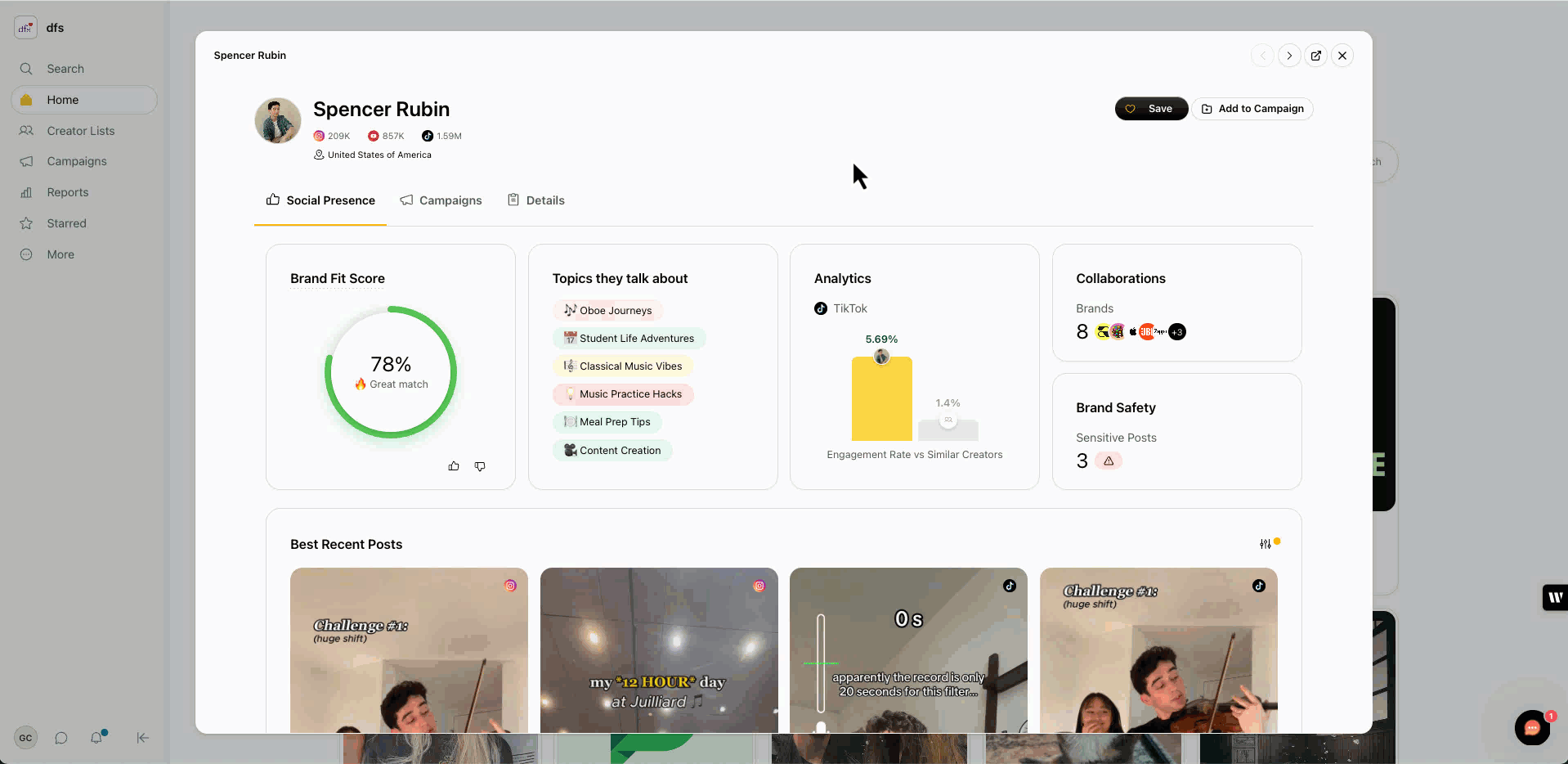The height and width of the screenshot is (764, 1568).
Task: Select Meal Prep Tips topic tag
Action: pyautogui.click(x=607, y=422)
